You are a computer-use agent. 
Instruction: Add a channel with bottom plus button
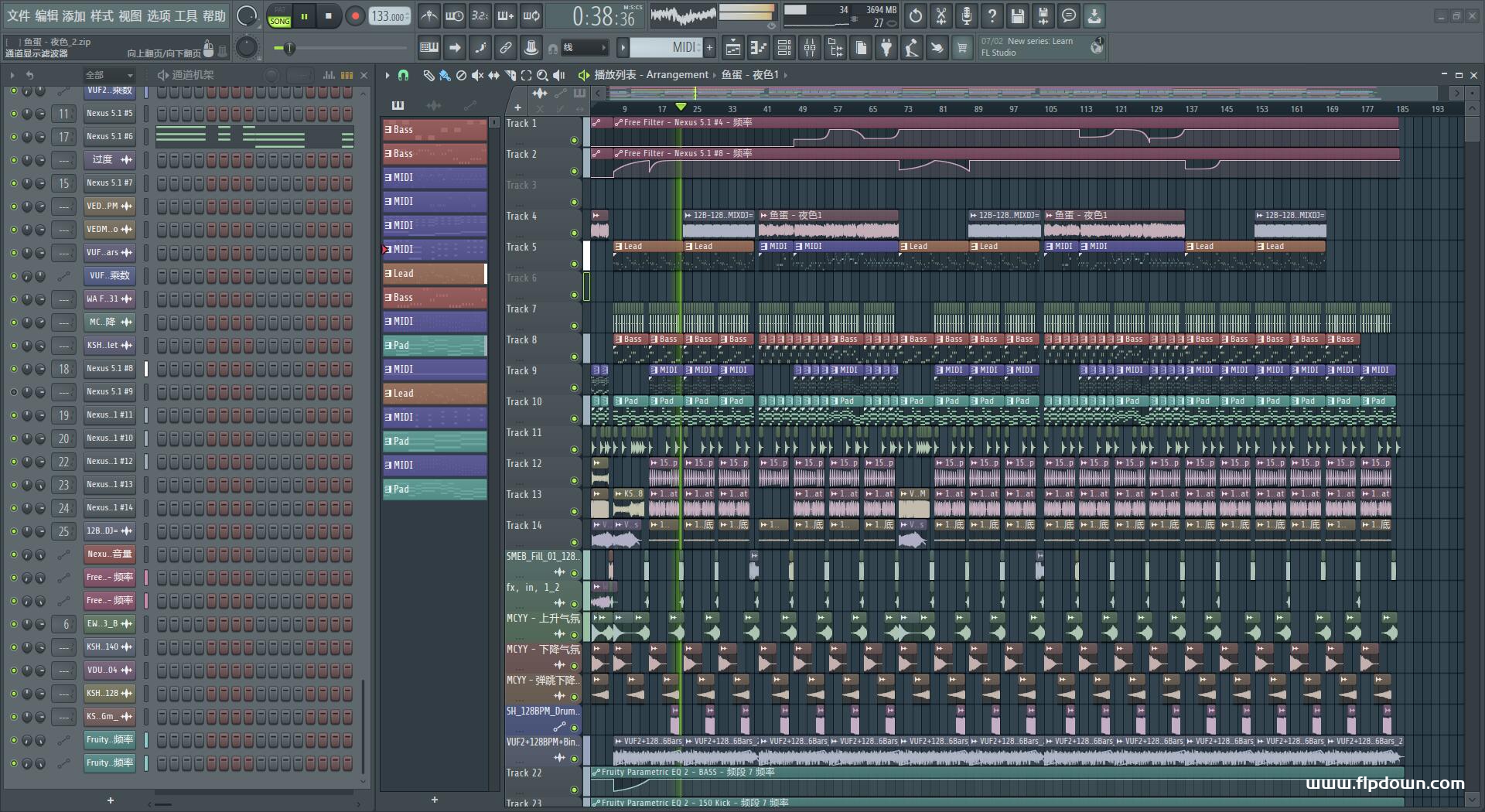click(110, 800)
